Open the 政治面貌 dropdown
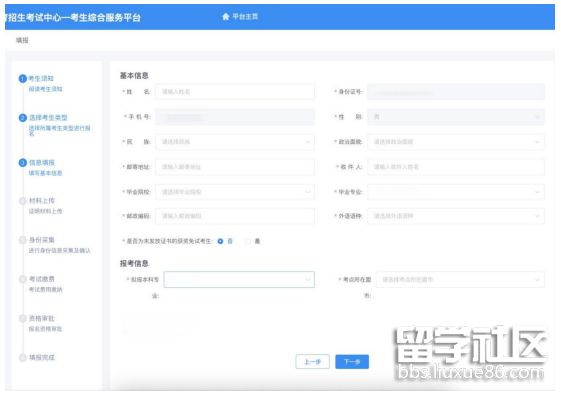561x394 pixels. [456, 142]
